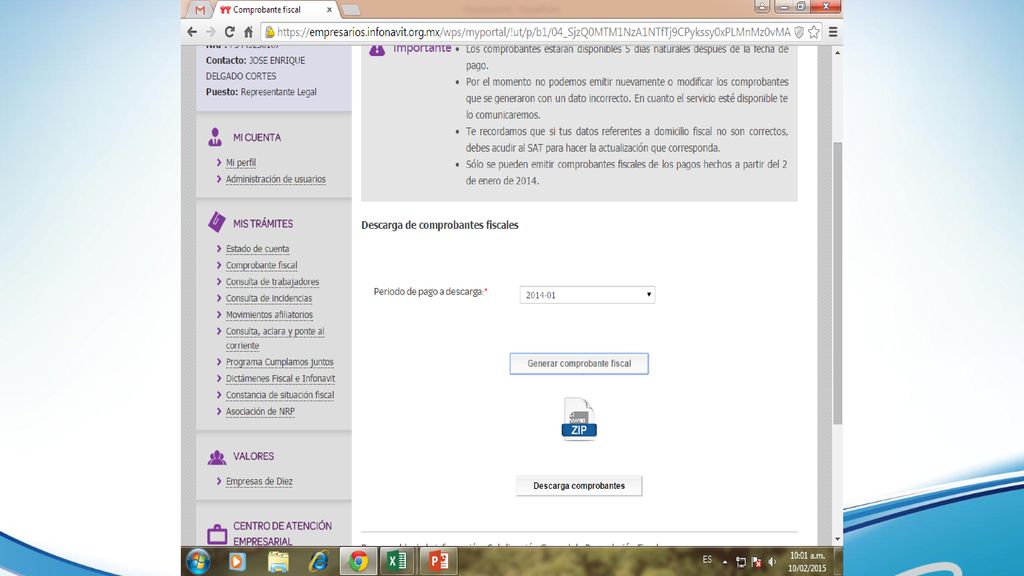
Task: Click the address bar URL
Action: pos(534,32)
